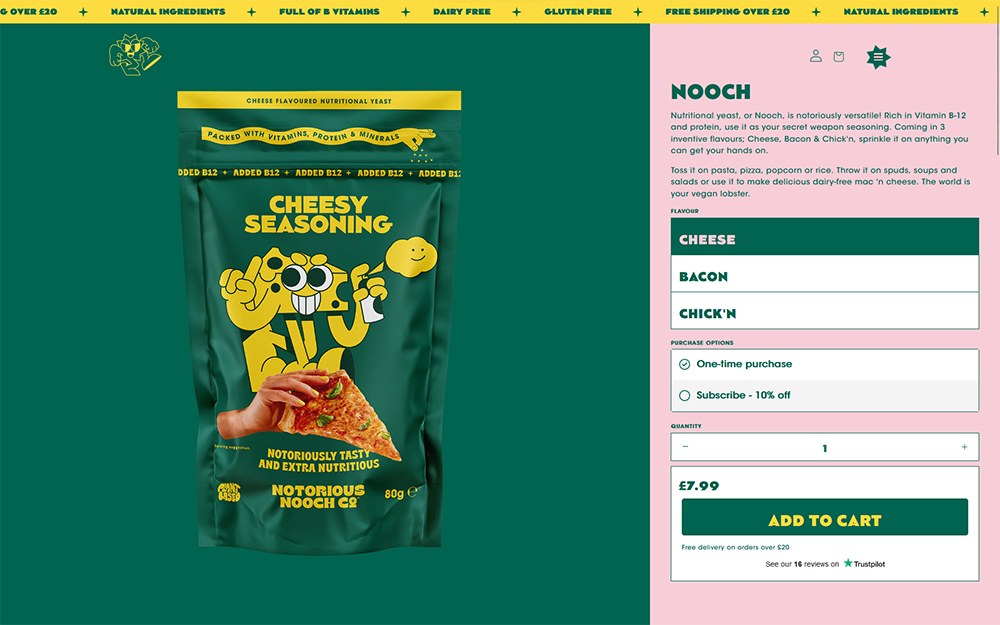Click the Notorious Nooch mascot logo
This screenshot has width=1000, height=625.
pyautogui.click(x=135, y=55)
